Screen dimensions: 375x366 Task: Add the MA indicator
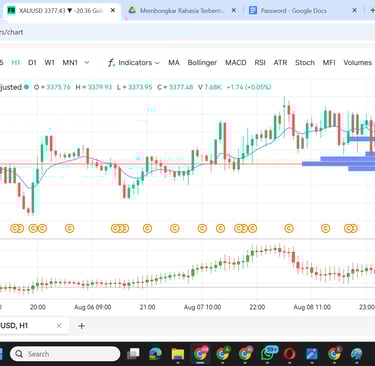(174, 63)
